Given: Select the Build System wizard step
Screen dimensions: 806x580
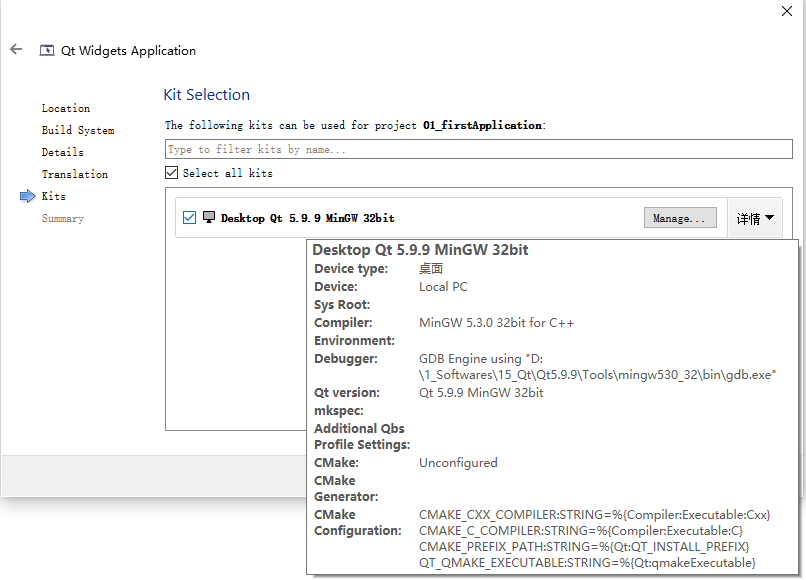Looking at the screenshot, I should [78, 130].
